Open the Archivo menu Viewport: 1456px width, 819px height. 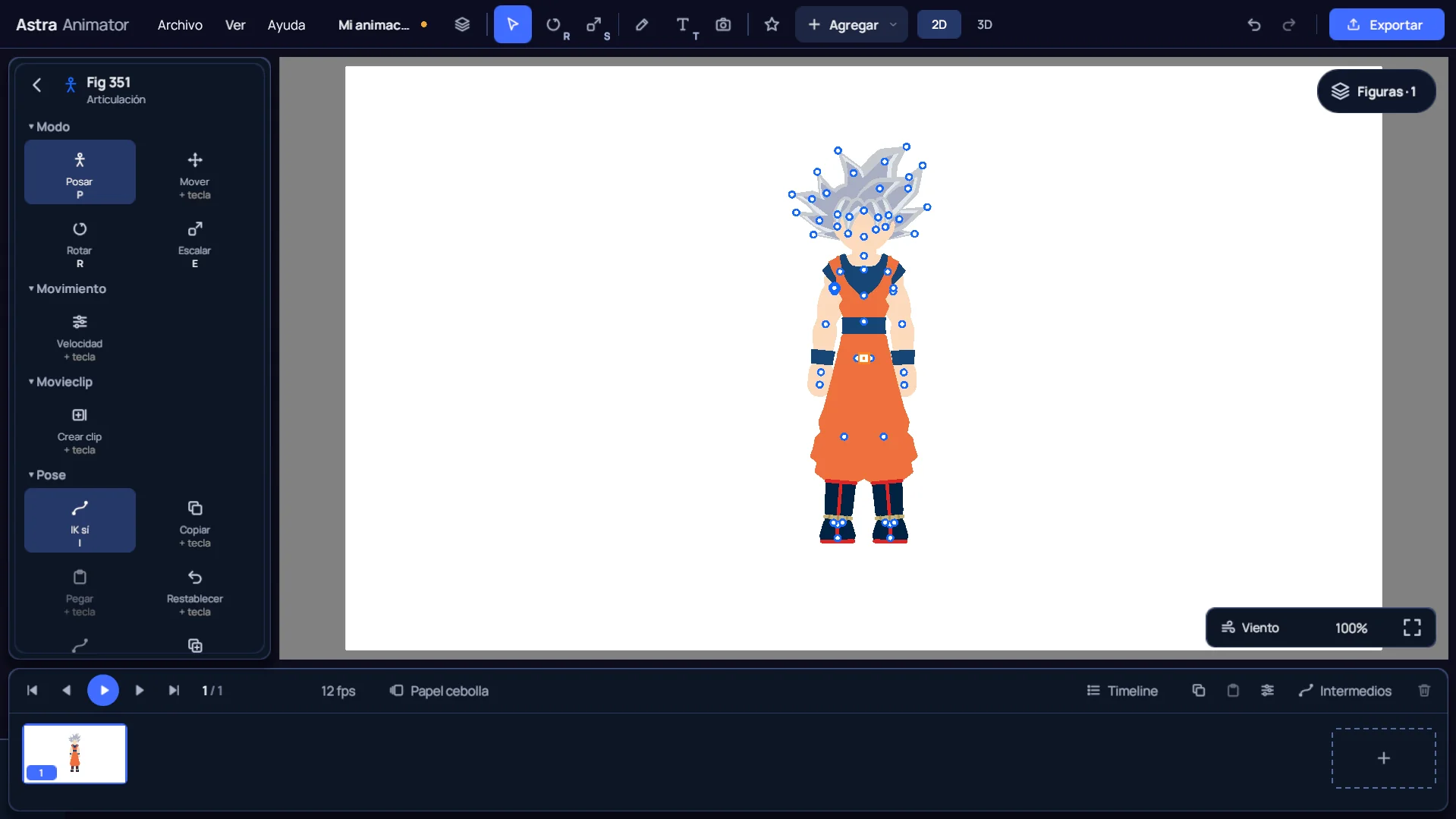(180, 25)
